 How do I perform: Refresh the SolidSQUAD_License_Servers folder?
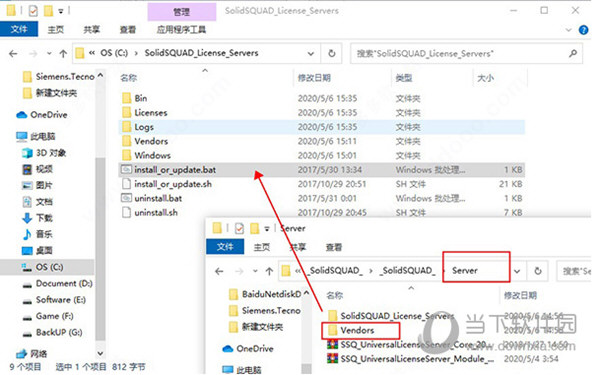[332, 54]
